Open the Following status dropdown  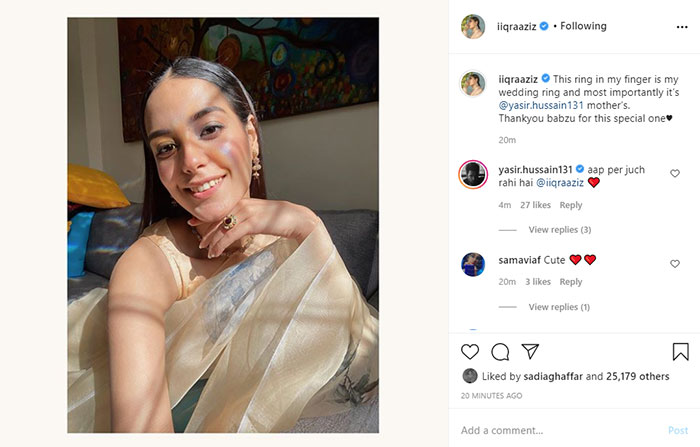pyautogui.click(x=583, y=26)
